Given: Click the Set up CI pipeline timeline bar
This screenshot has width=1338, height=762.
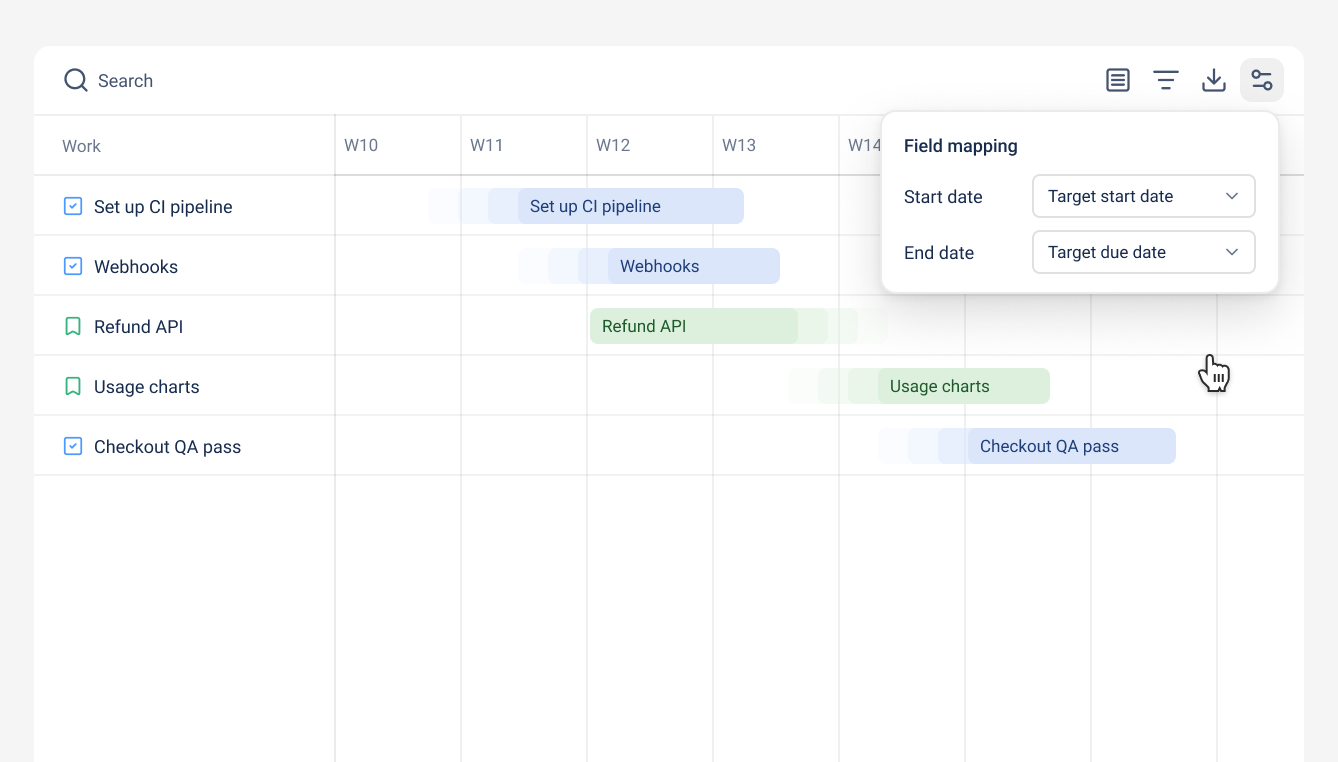Looking at the screenshot, I should (631, 206).
